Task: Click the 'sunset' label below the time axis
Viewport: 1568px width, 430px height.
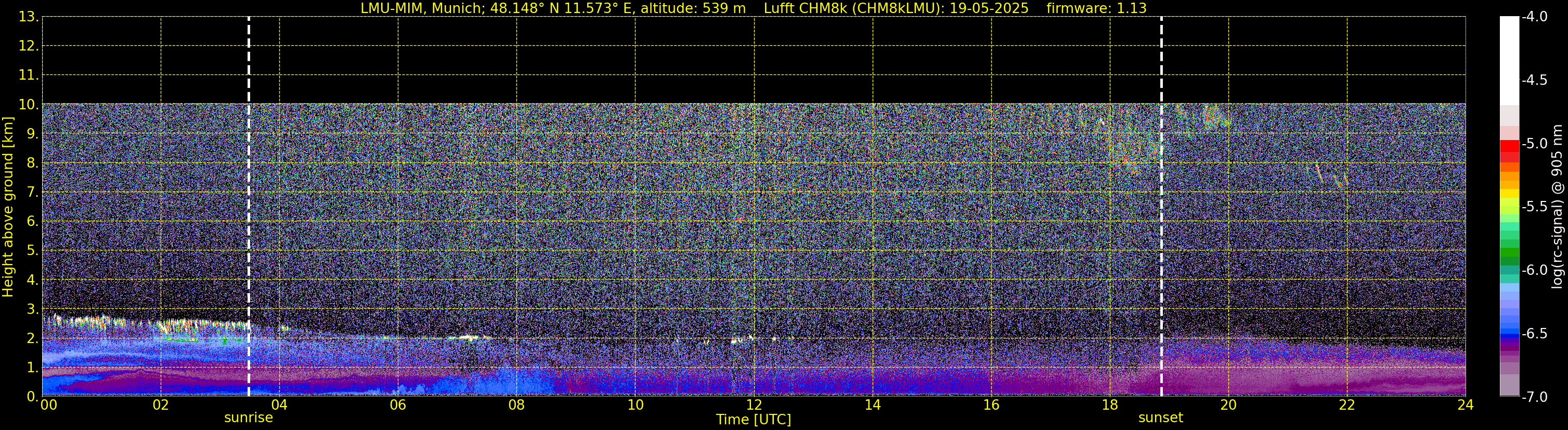Action: [1161, 418]
